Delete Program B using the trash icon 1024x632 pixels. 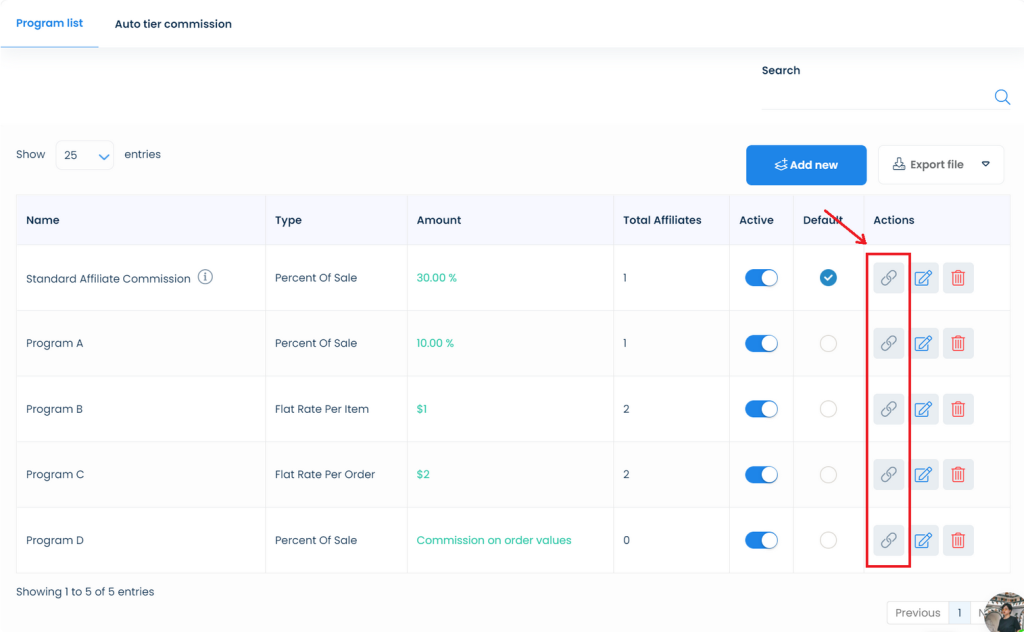click(958, 409)
